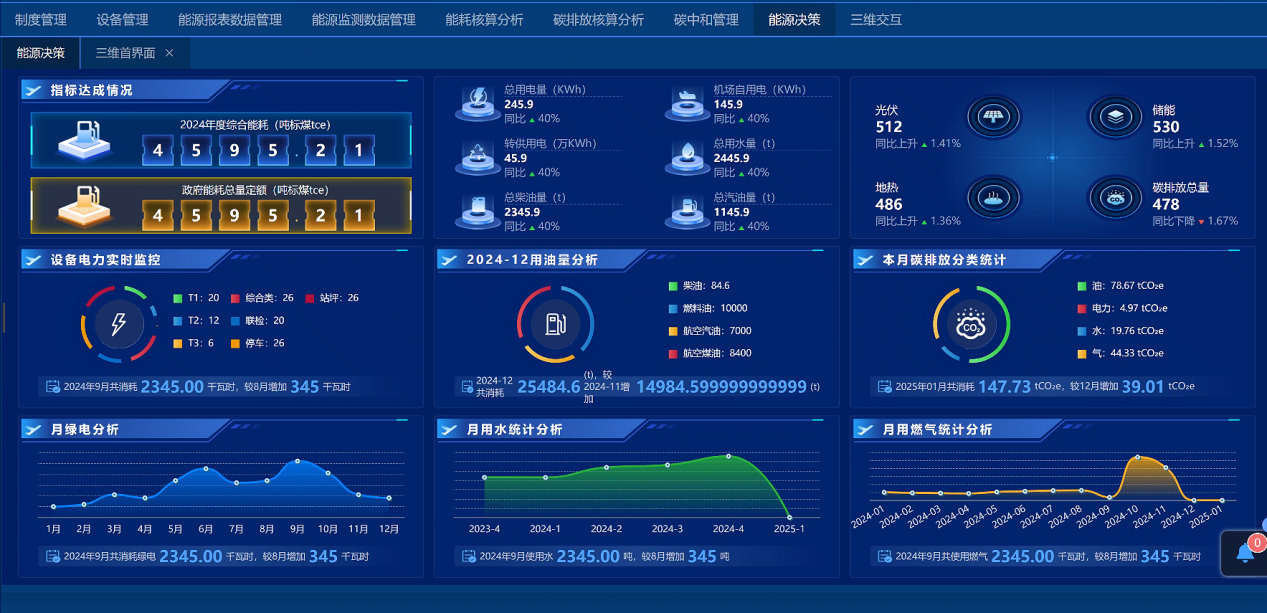This screenshot has height=613, width=1267.
Task: Select the 三维交互 menu item
Action: [x=875, y=19]
